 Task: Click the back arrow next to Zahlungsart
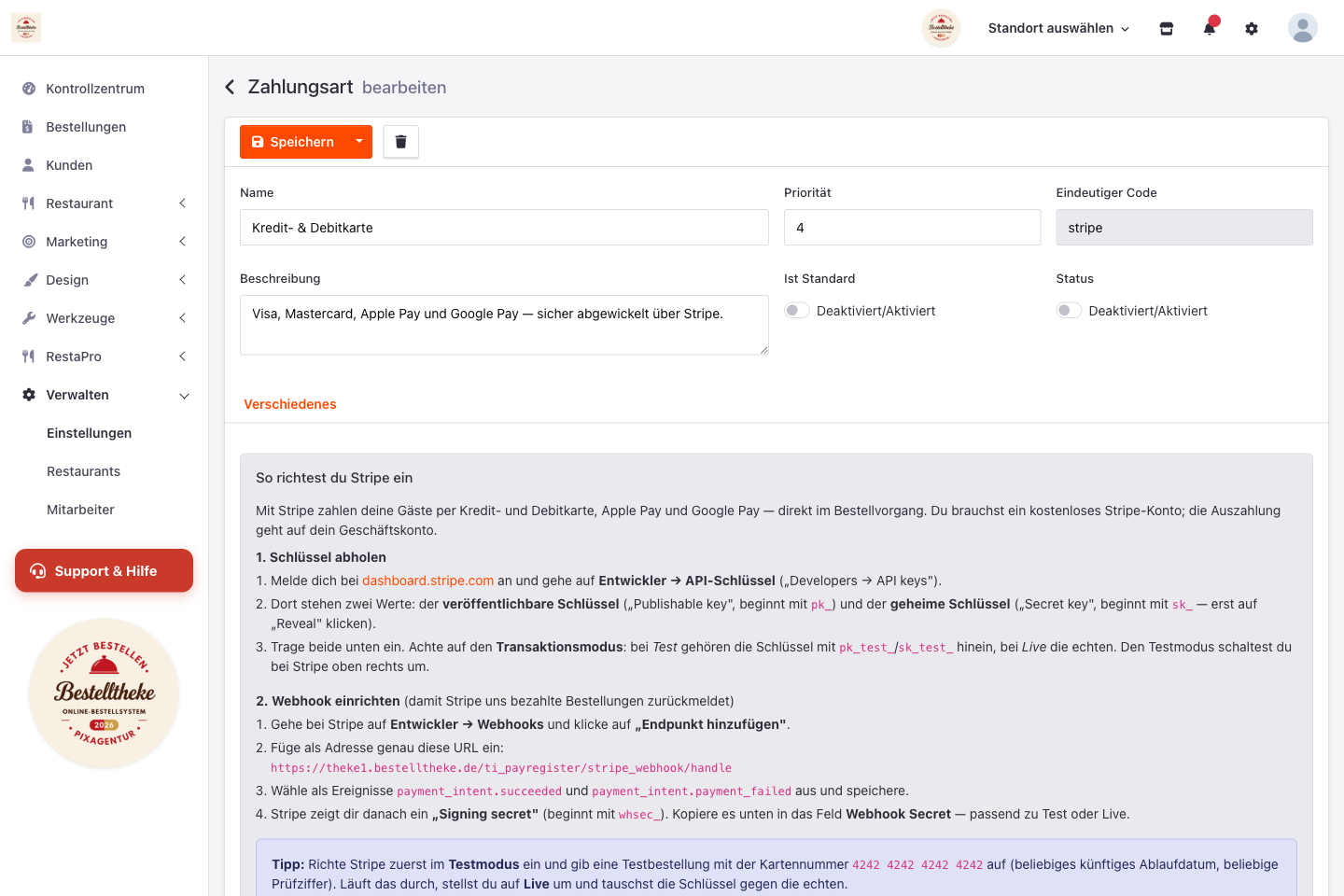pos(231,87)
